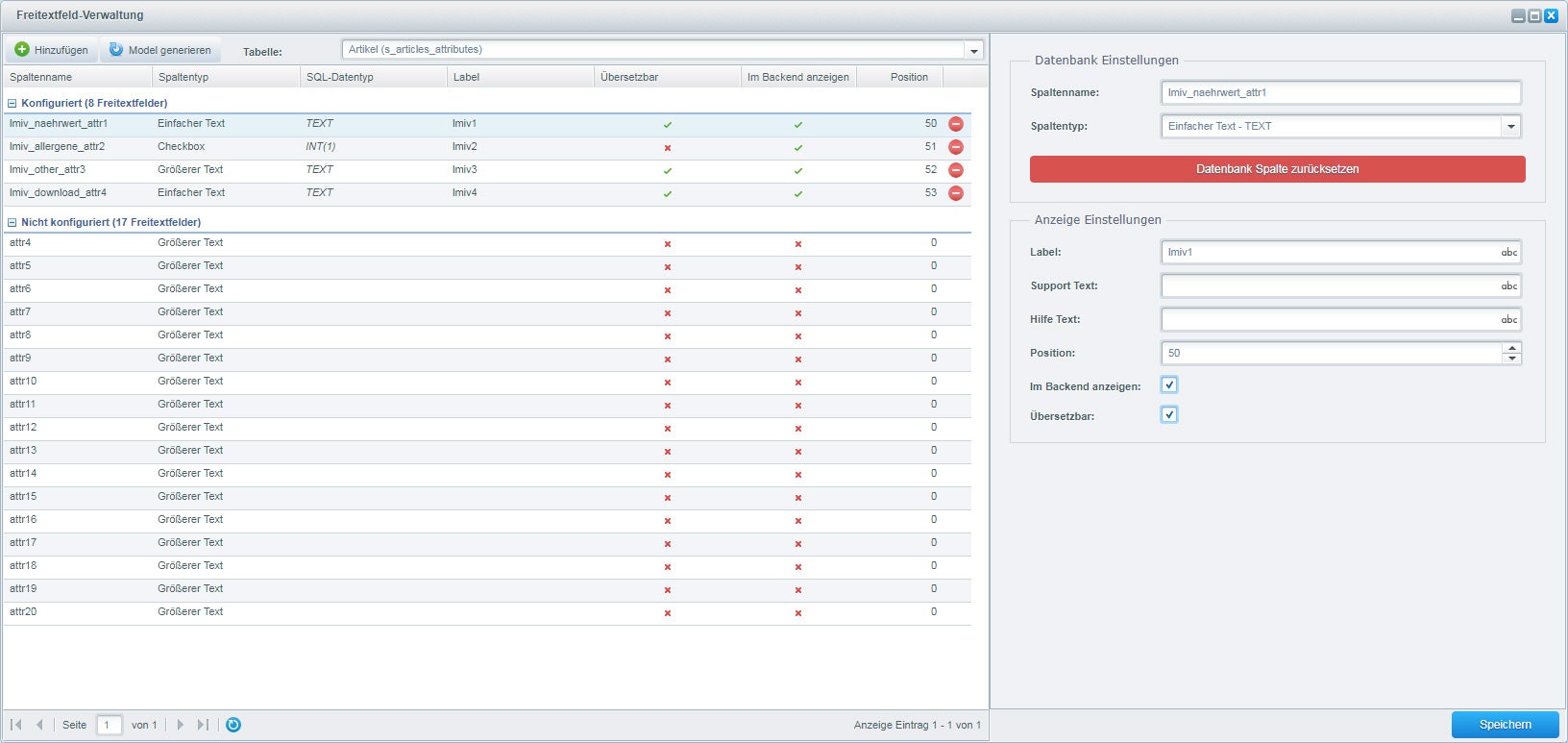Click the Übersetzbar red cross in the attr20 row
The height and width of the screenshot is (743, 1568).
coord(668,613)
